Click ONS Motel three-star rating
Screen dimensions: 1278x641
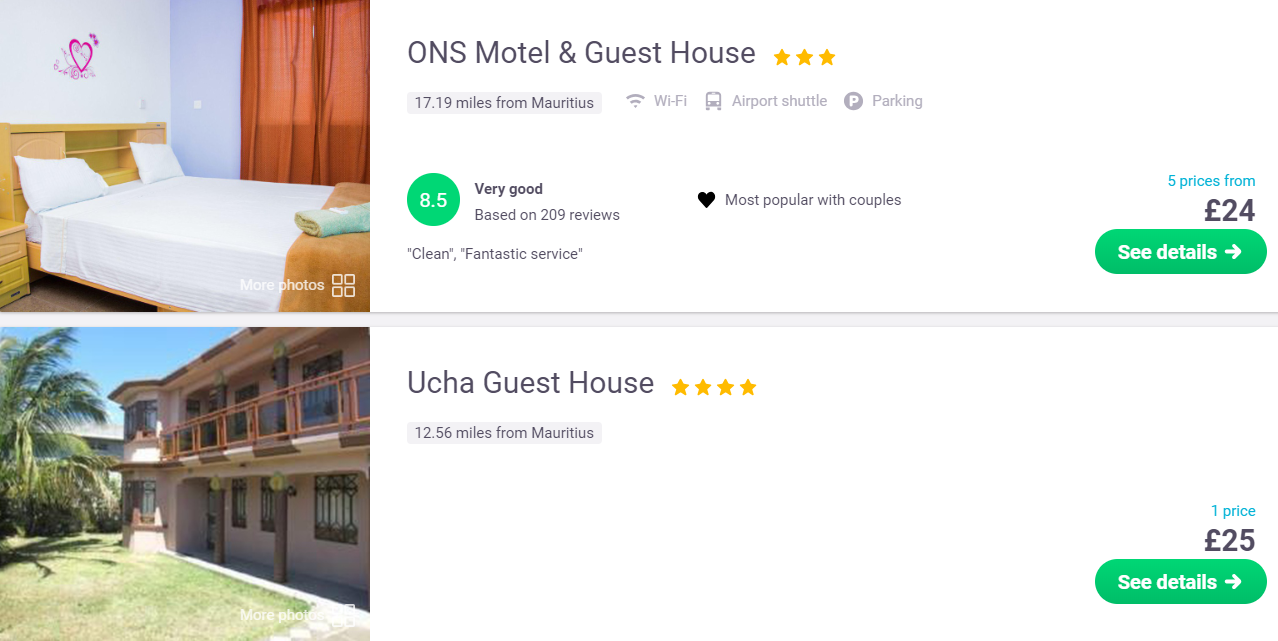coord(804,58)
